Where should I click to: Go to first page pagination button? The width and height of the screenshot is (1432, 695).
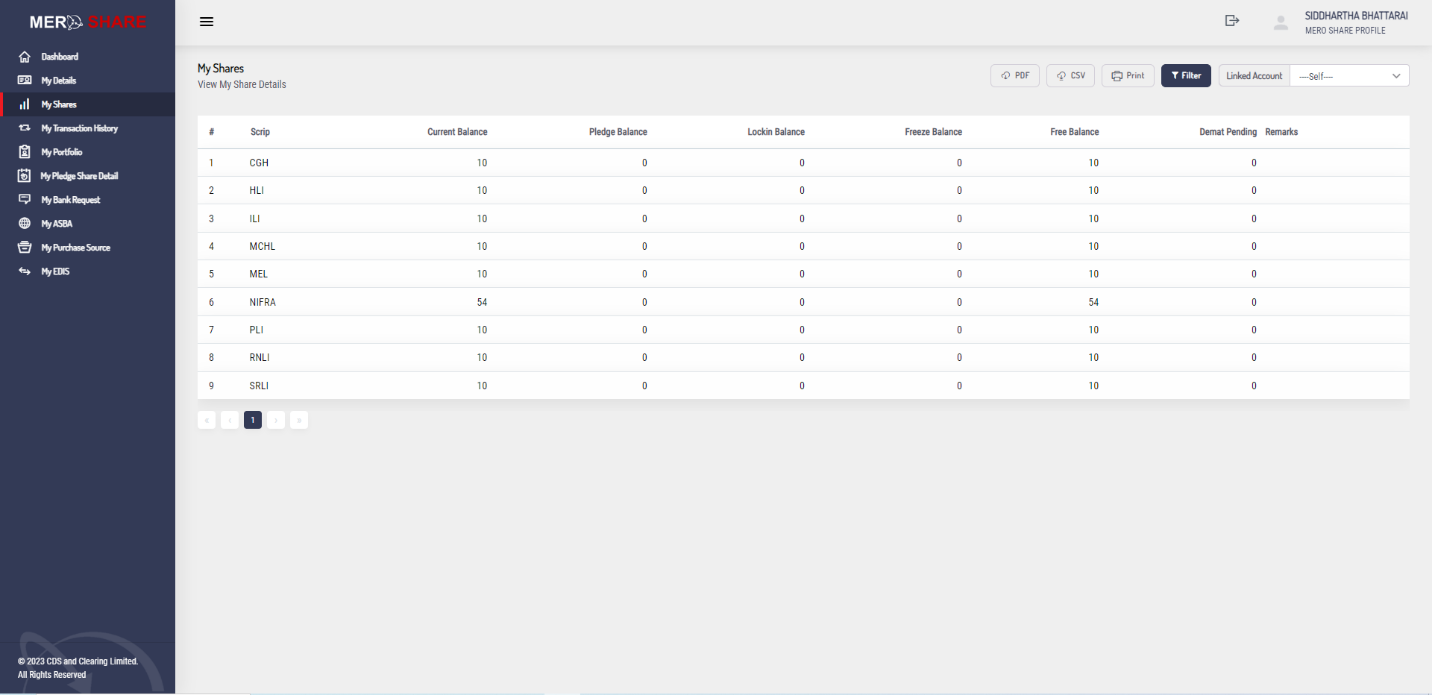[x=207, y=420]
